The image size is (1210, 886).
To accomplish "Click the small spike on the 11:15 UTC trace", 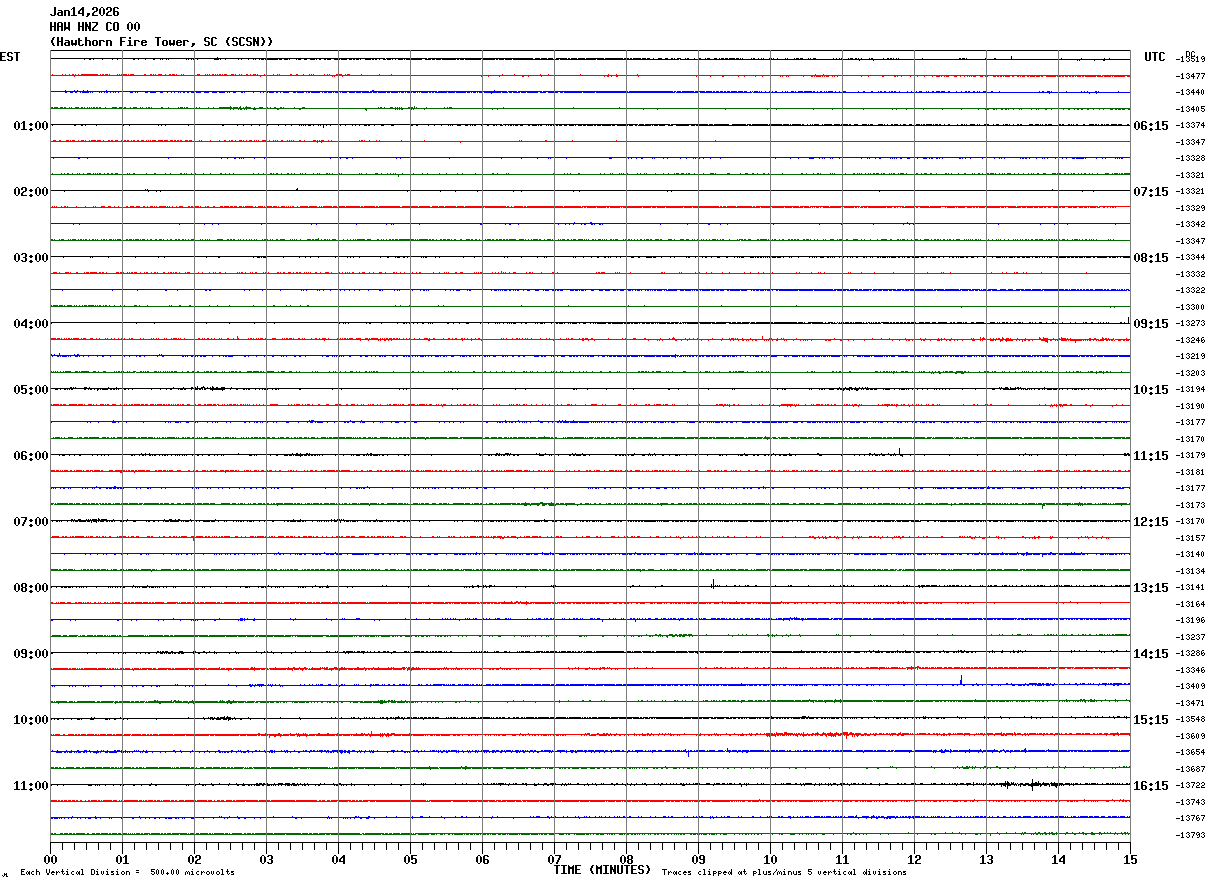I will (900, 452).
